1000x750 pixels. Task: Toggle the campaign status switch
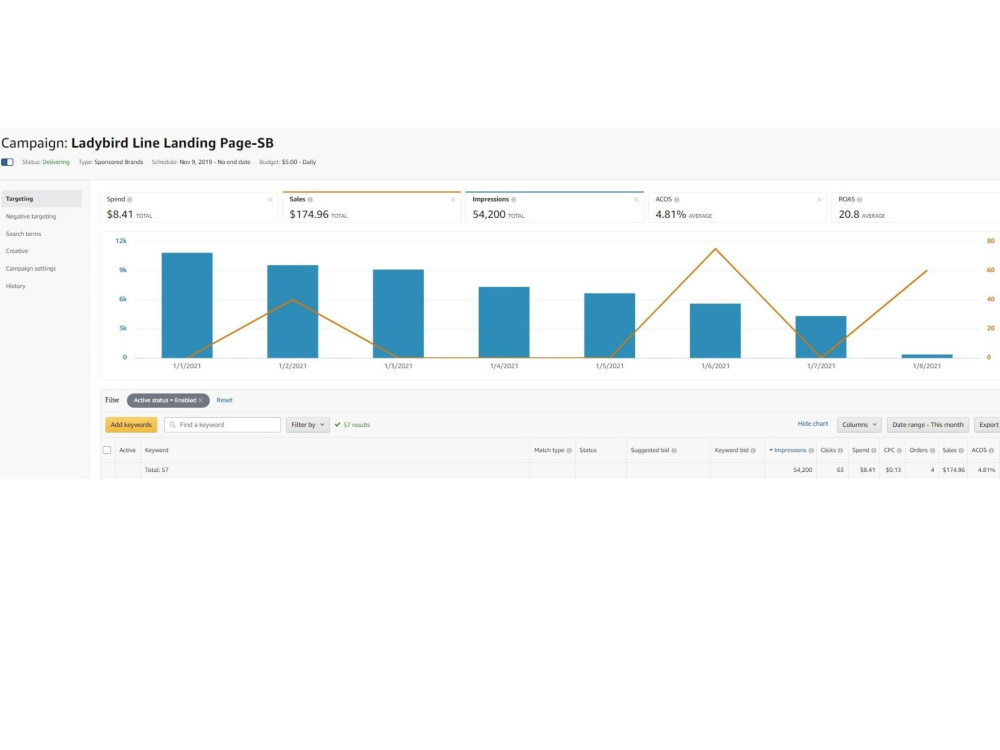click(x=8, y=162)
